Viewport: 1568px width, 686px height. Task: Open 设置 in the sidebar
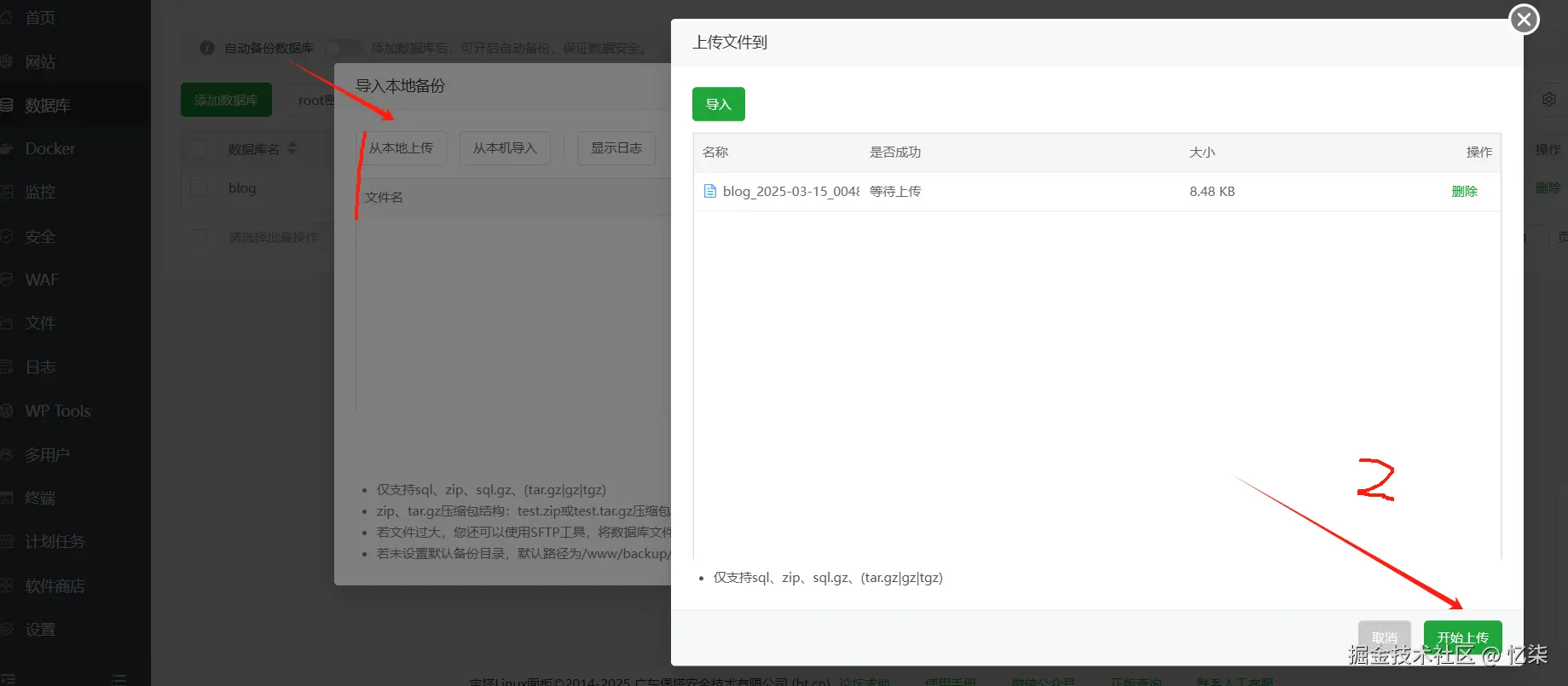[40, 629]
